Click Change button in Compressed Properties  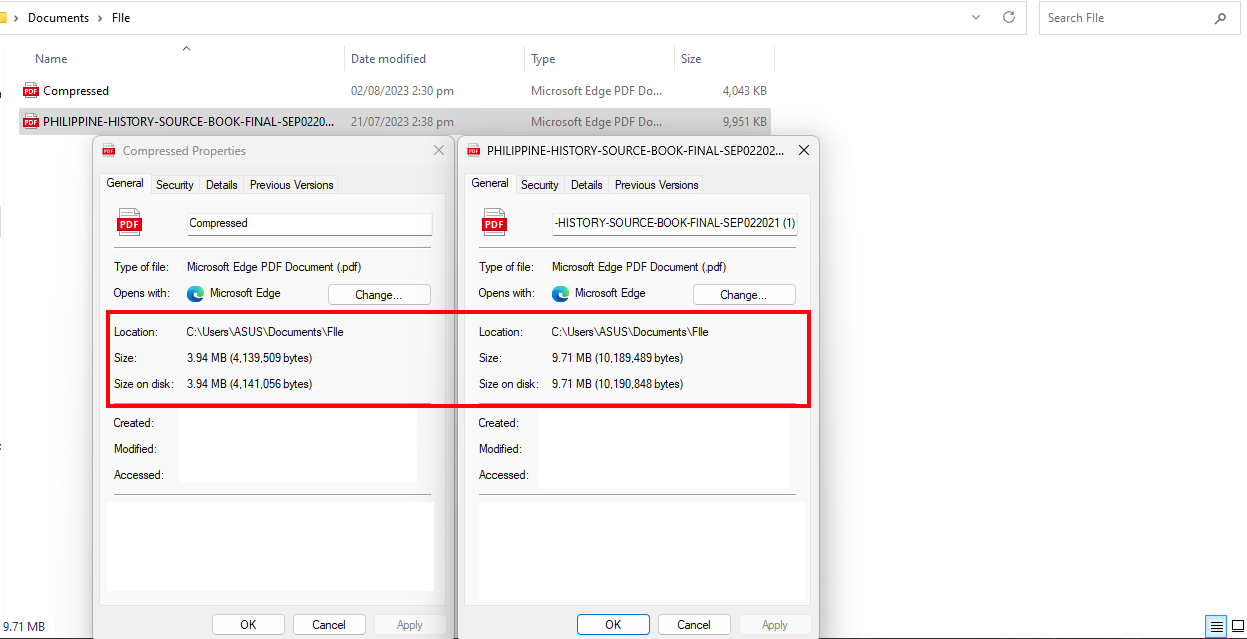point(379,295)
